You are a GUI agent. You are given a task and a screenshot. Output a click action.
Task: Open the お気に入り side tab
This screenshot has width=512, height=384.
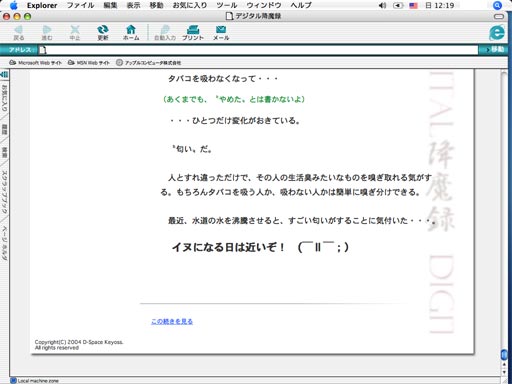tap(4, 99)
